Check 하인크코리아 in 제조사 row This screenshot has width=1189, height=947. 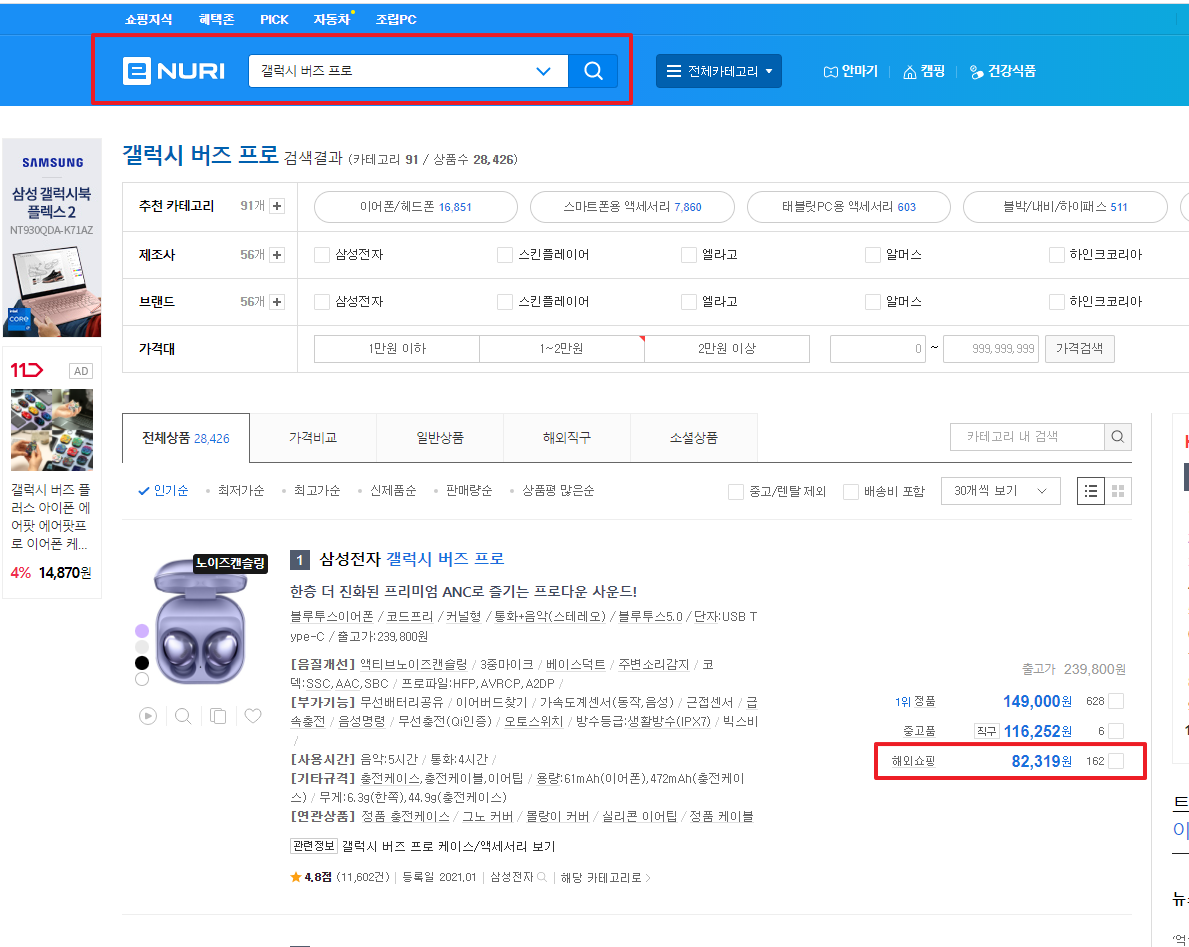[1056, 255]
